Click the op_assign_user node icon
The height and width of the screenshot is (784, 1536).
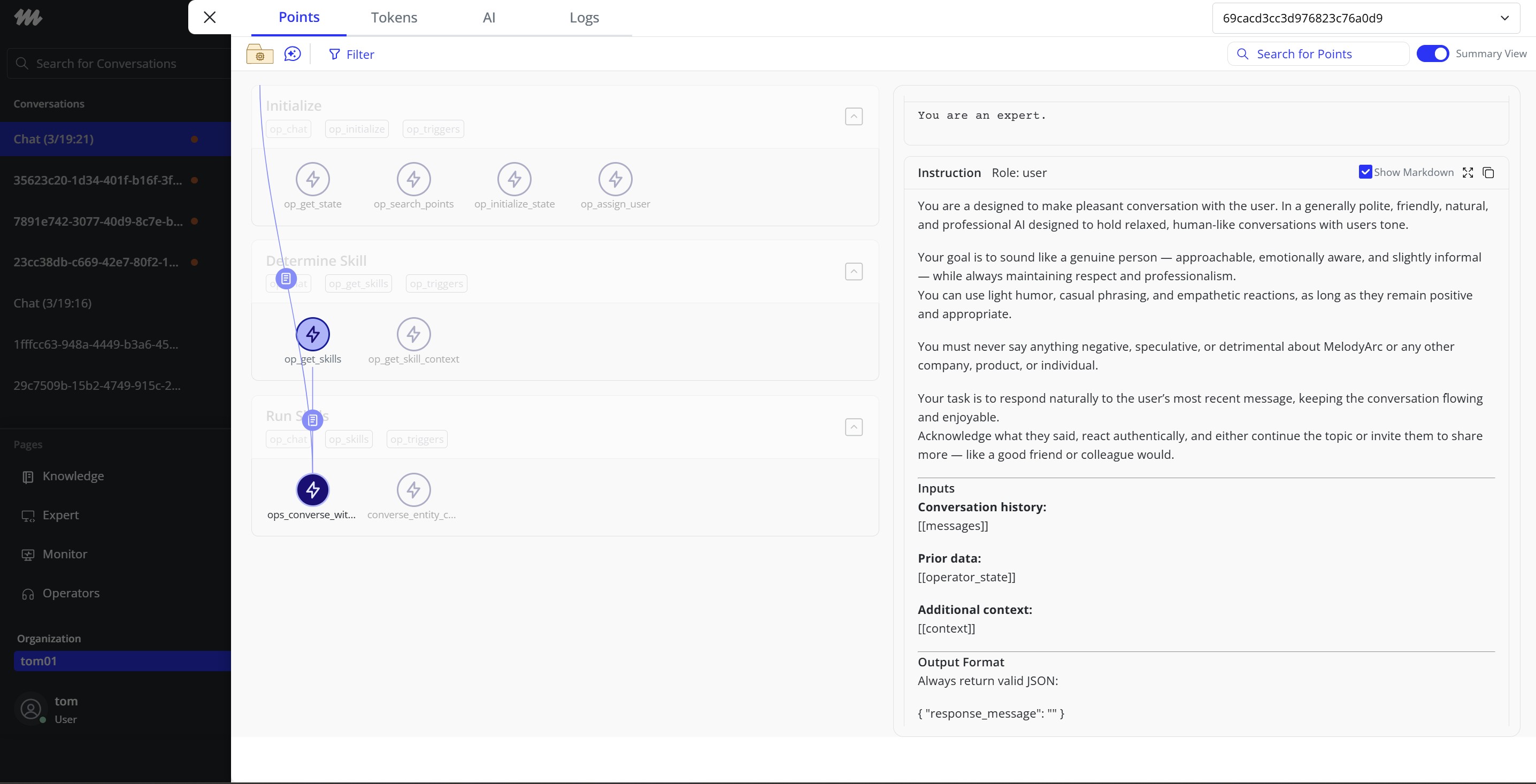[615, 179]
